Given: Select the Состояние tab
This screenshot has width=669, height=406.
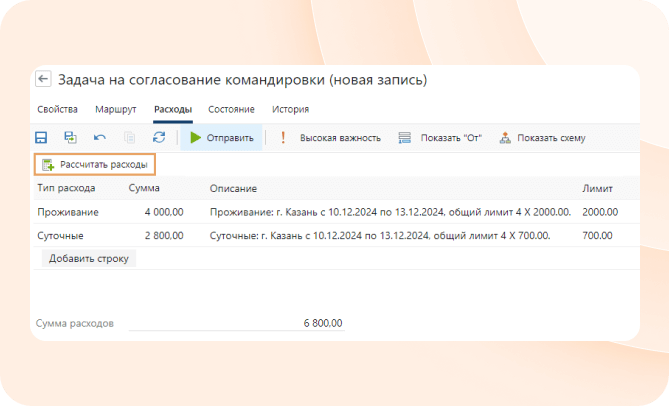Looking at the screenshot, I should click(231, 109).
